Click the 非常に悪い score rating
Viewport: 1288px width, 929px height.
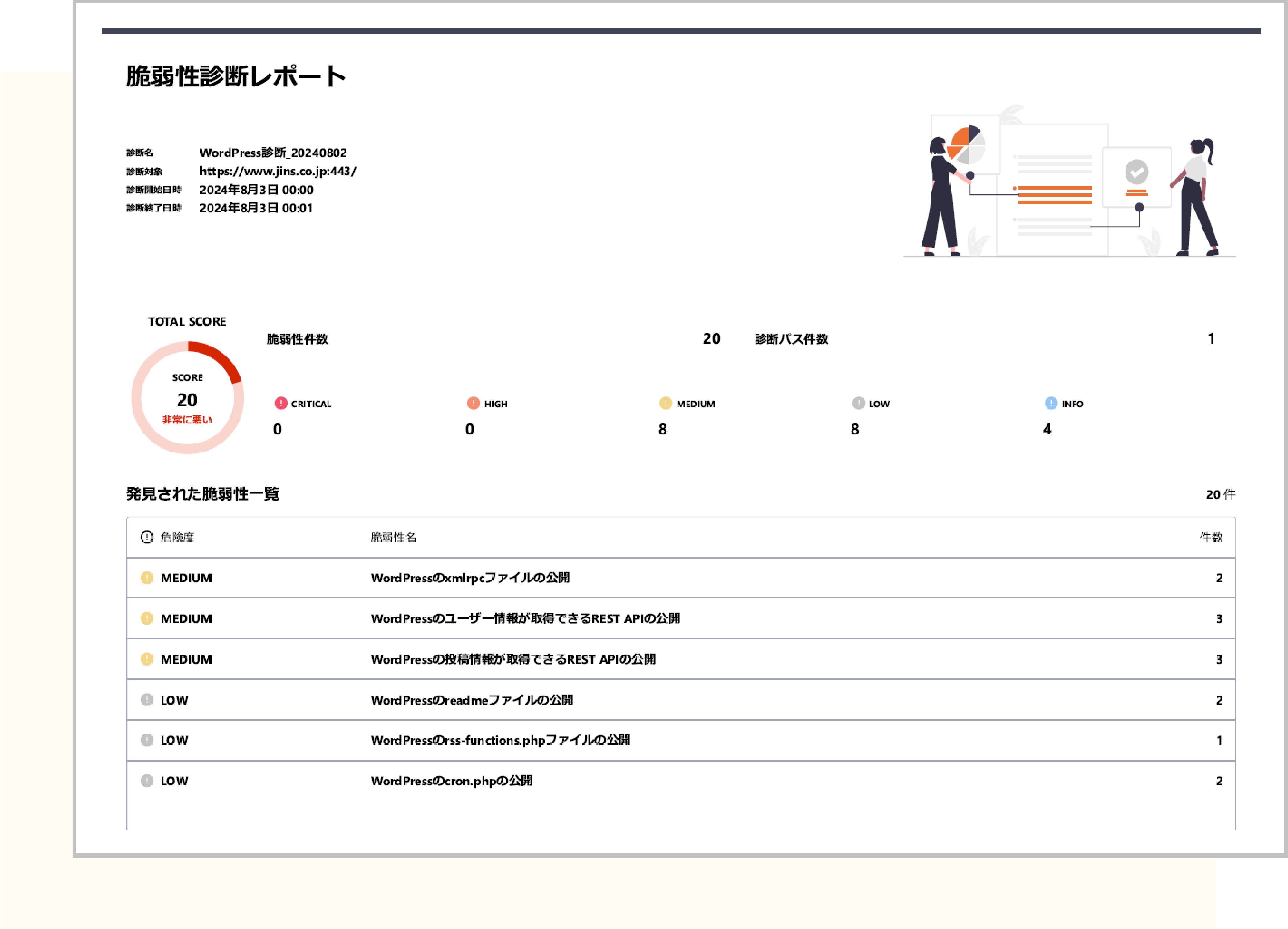click(x=187, y=420)
